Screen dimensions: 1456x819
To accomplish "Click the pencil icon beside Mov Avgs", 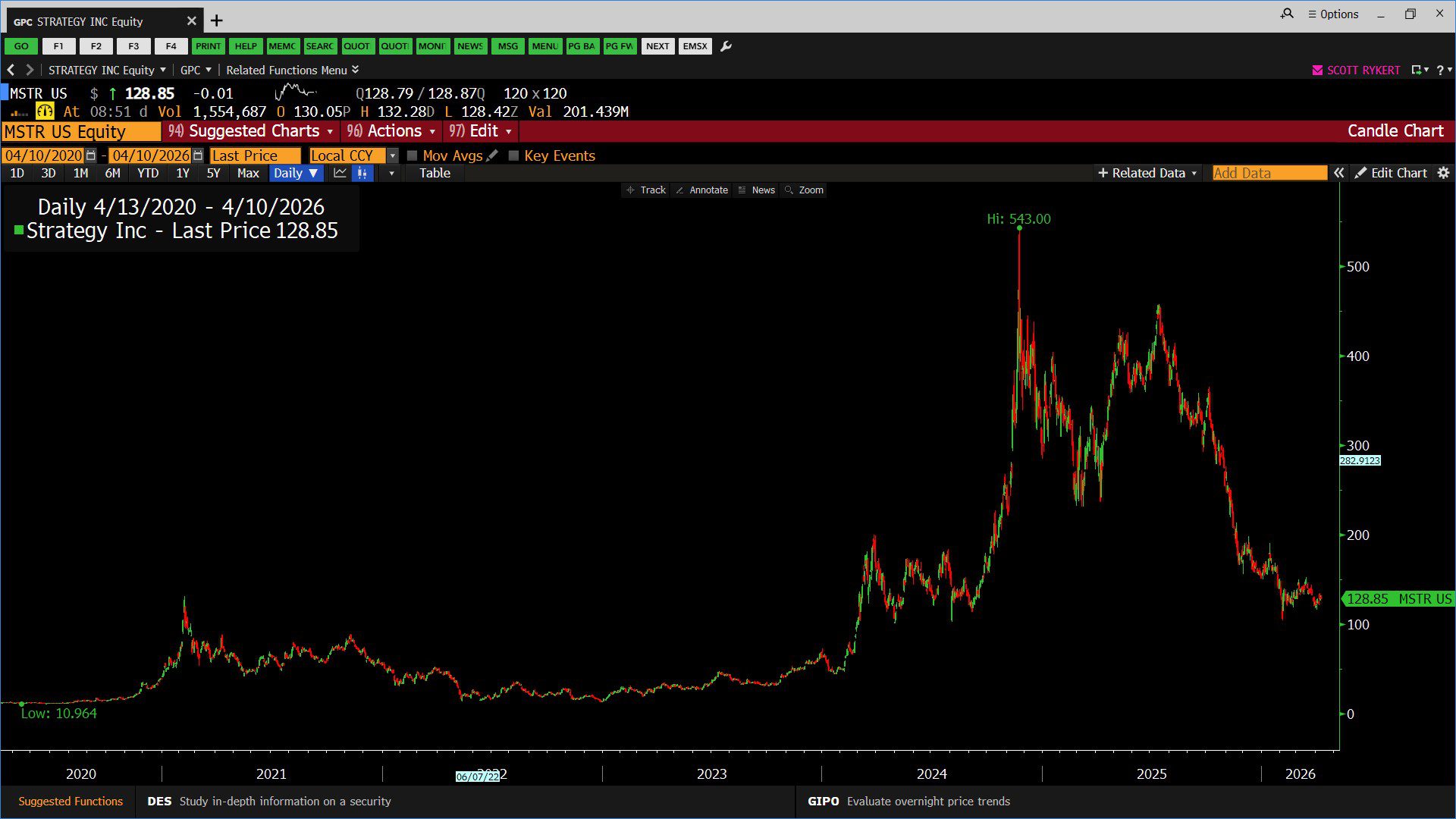I will 492,155.
